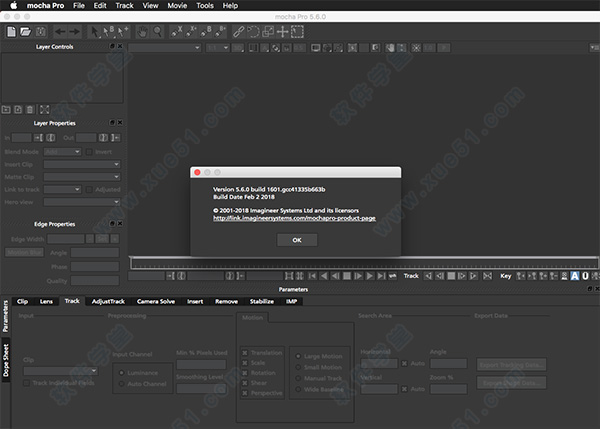Select the Rotate tool in toolbar
The height and width of the screenshot is (429, 600).
[253, 32]
